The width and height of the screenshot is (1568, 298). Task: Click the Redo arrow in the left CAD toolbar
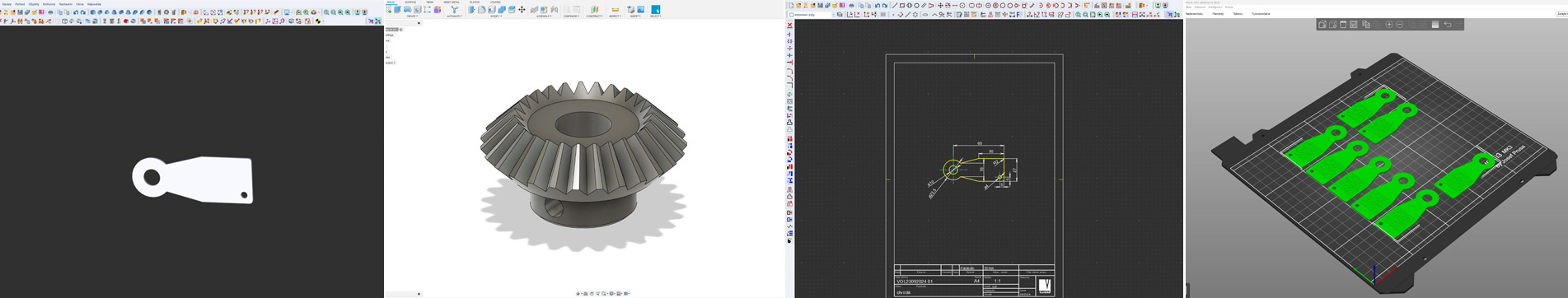tap(83, 12)
